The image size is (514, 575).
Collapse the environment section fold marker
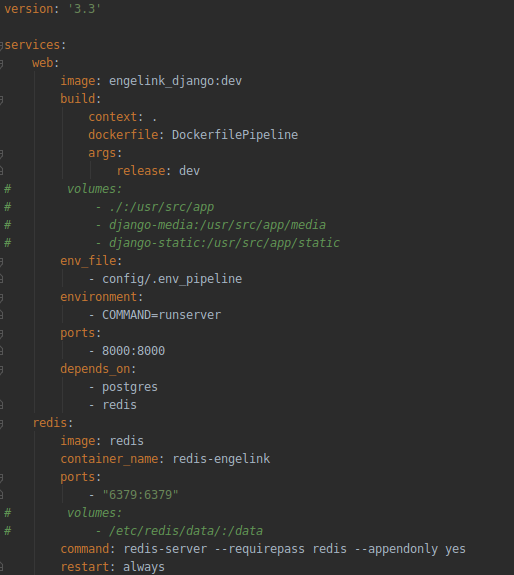[x=1, y=297]
